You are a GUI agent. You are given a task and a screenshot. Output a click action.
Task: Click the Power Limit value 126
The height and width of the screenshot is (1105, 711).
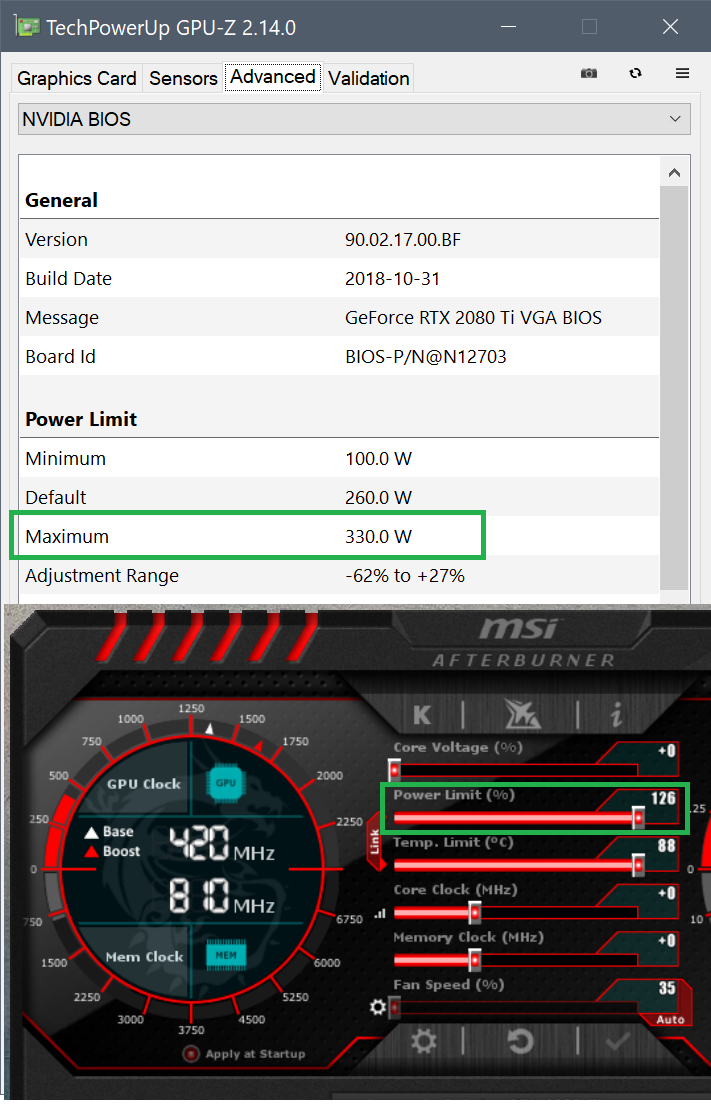click(x=663, y=798)
